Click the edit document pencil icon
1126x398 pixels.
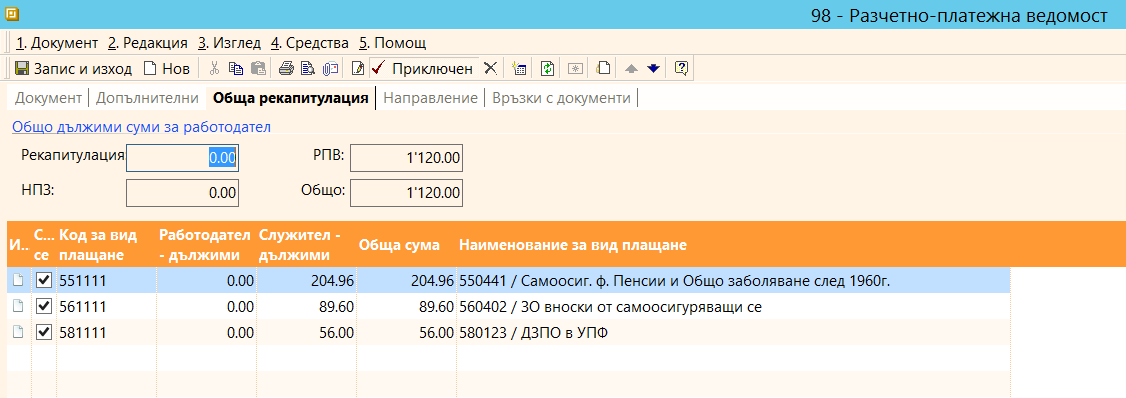(x=358, y=68)
